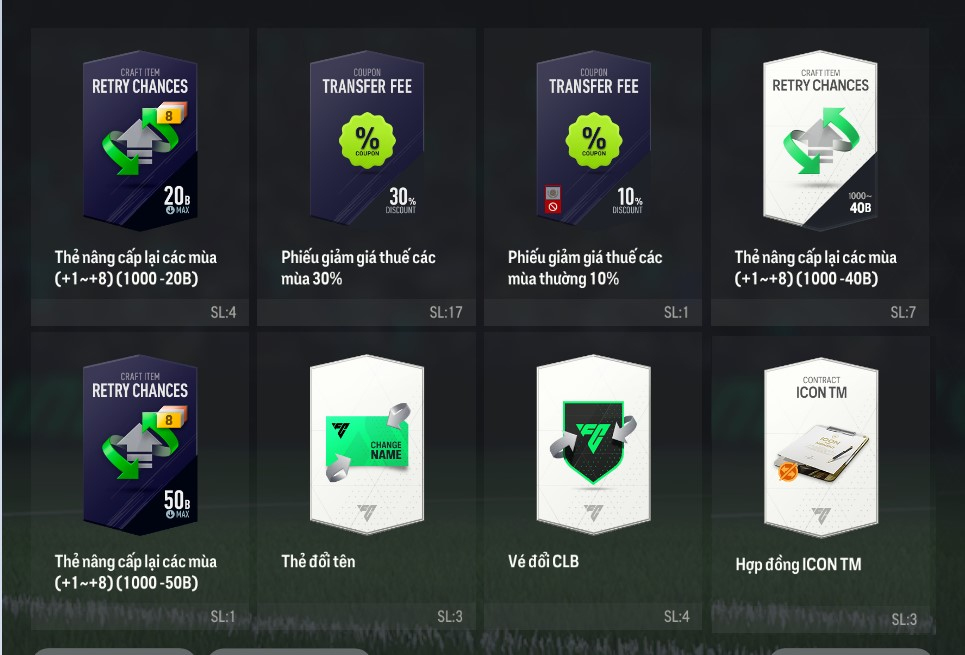Choose the white 1000~40B Retry Chances card
The width and height of the screenshot is (965, 655).
point(820,140)
